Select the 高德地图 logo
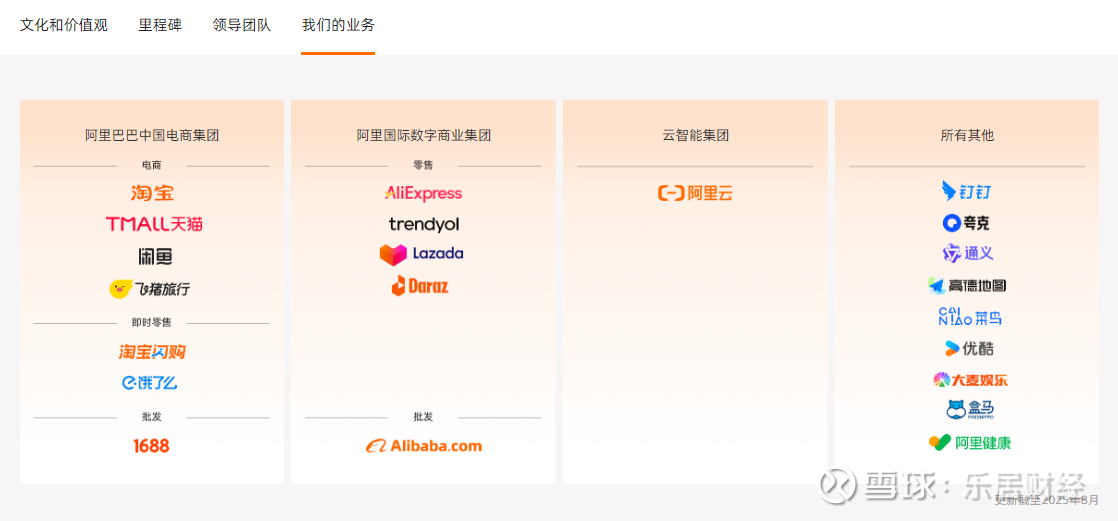Viewport: 1118px width, 521px height. [x=966, y=286]
